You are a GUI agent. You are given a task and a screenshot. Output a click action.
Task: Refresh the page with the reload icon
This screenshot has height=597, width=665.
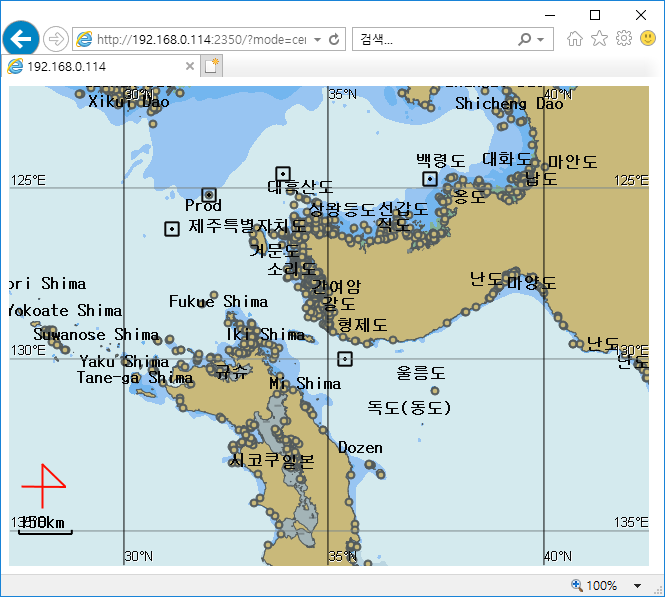pos(334,40)
